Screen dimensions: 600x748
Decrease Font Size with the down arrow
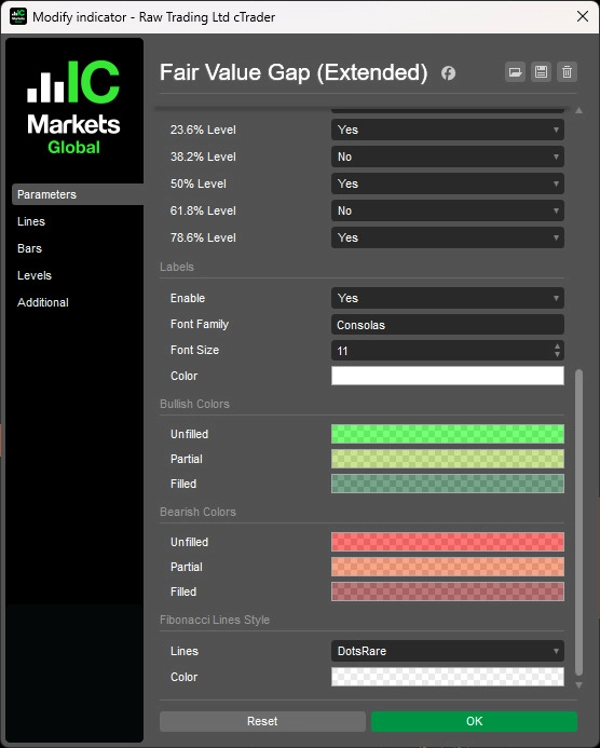(557, 355)
